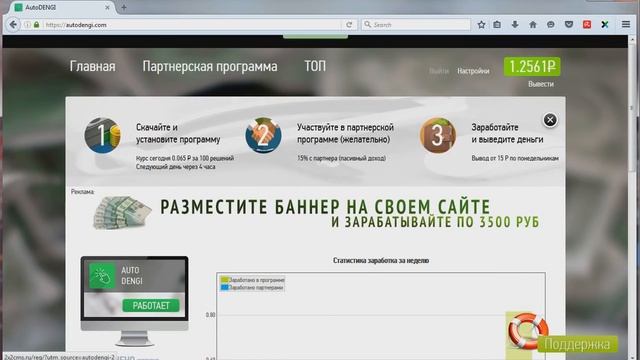640x360 pixels.
Task: Click the Выйти logout link
Action: pyautogui.click(x=439, y=71)
